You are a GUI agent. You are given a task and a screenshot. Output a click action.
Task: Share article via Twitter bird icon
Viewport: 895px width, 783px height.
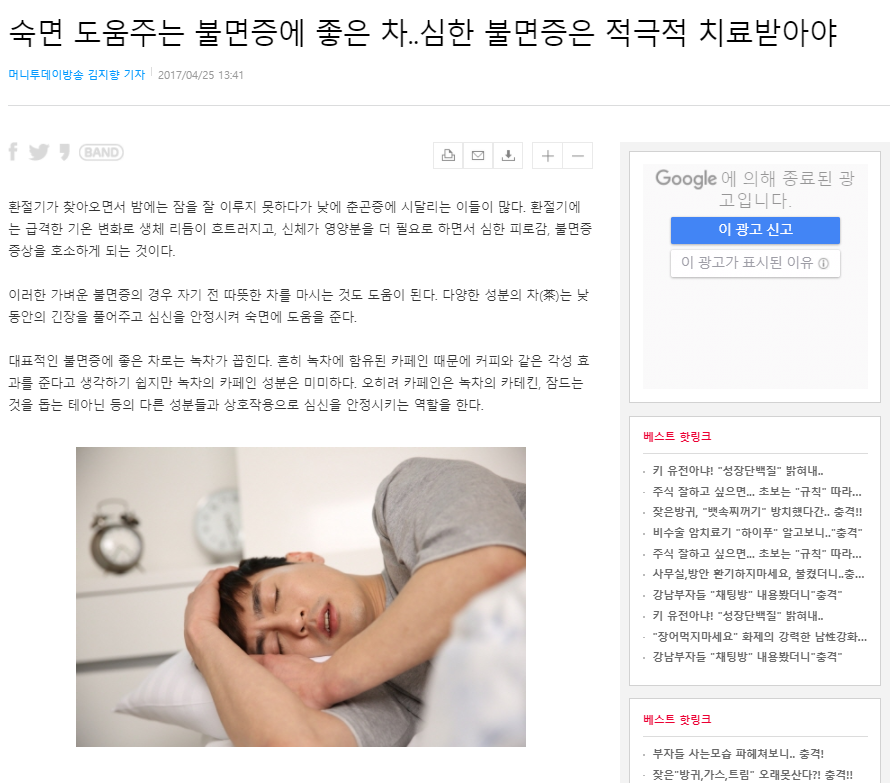coord(39,152)
